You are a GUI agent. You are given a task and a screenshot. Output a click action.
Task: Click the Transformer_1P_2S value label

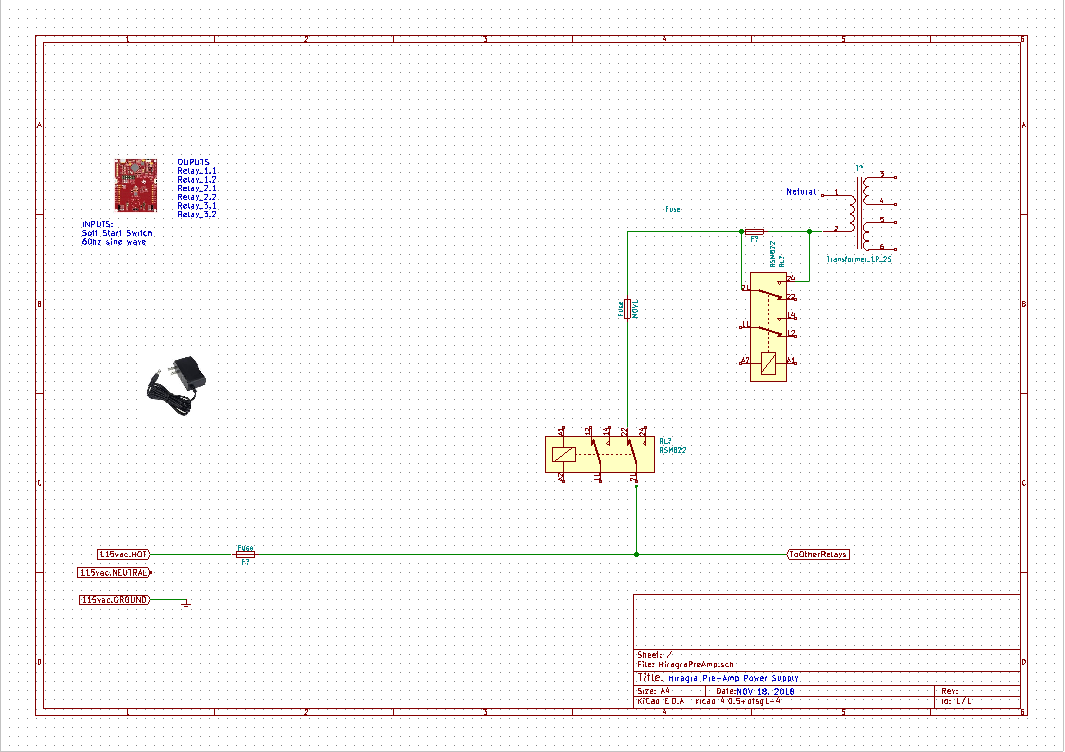(858, 259)
